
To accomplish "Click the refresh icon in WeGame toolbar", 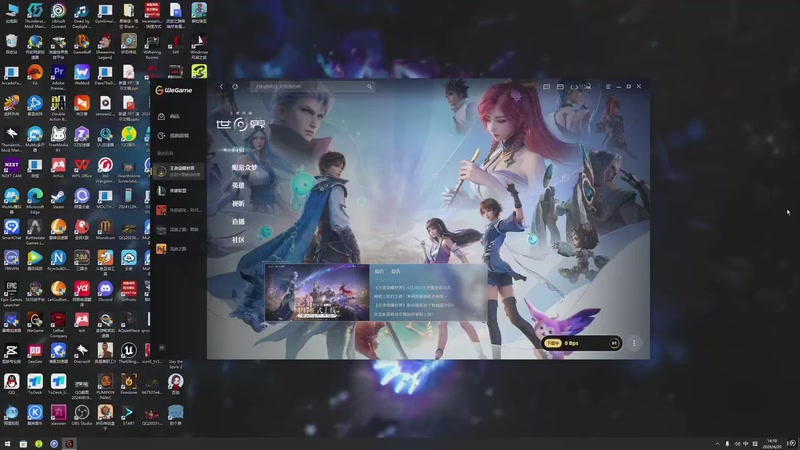I will [235, 87].
